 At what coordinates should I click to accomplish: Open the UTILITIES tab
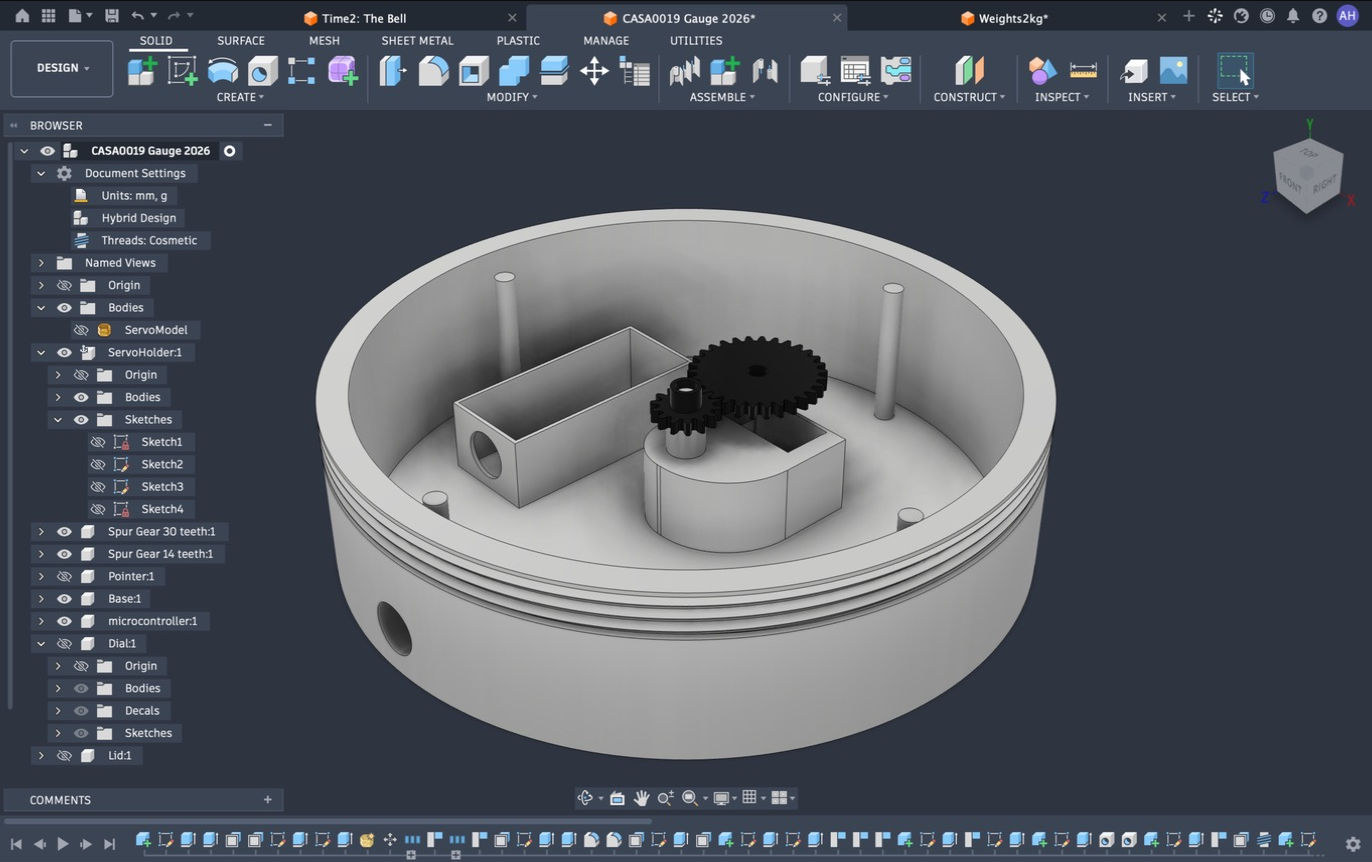point(696,41)
